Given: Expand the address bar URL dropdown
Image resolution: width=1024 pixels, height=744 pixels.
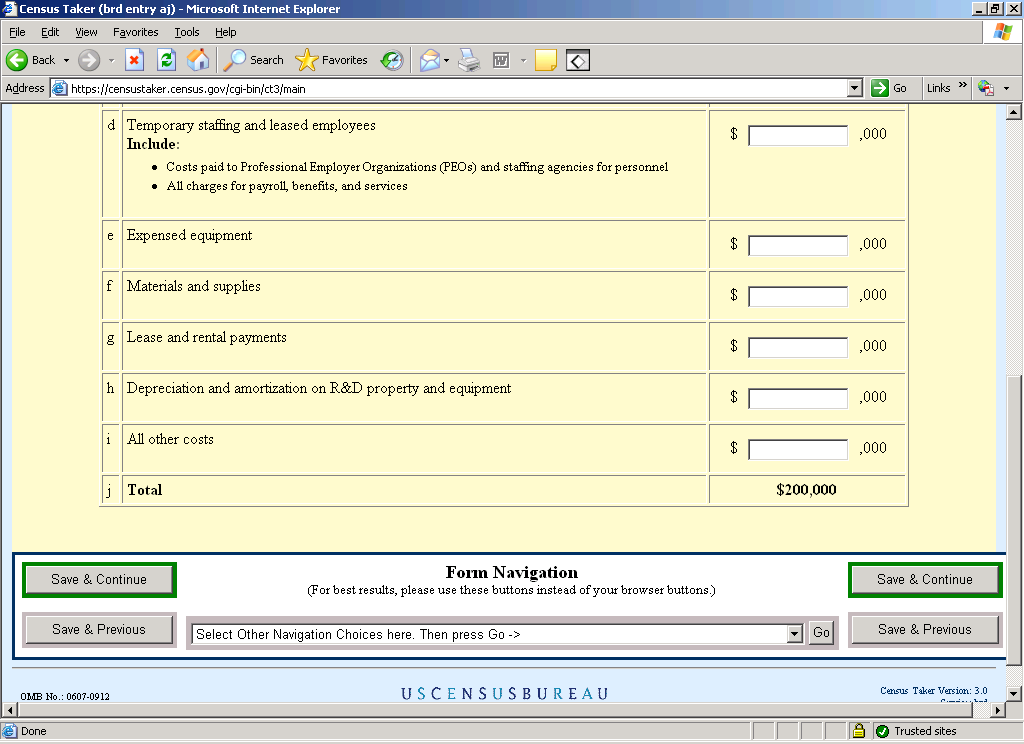Looking at the screenshot, I should 854,88.
